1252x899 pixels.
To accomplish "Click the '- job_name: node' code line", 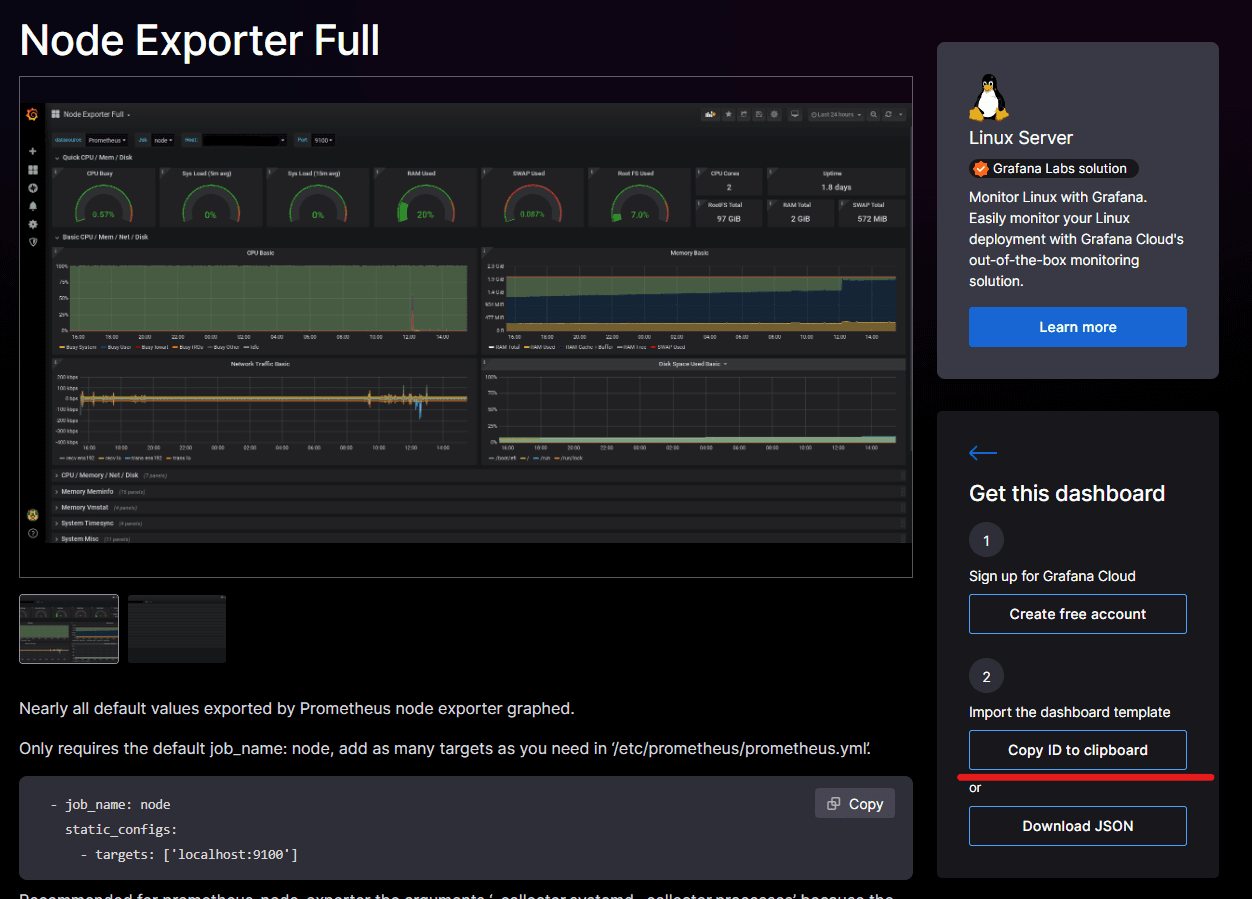I will pos(110,804).
